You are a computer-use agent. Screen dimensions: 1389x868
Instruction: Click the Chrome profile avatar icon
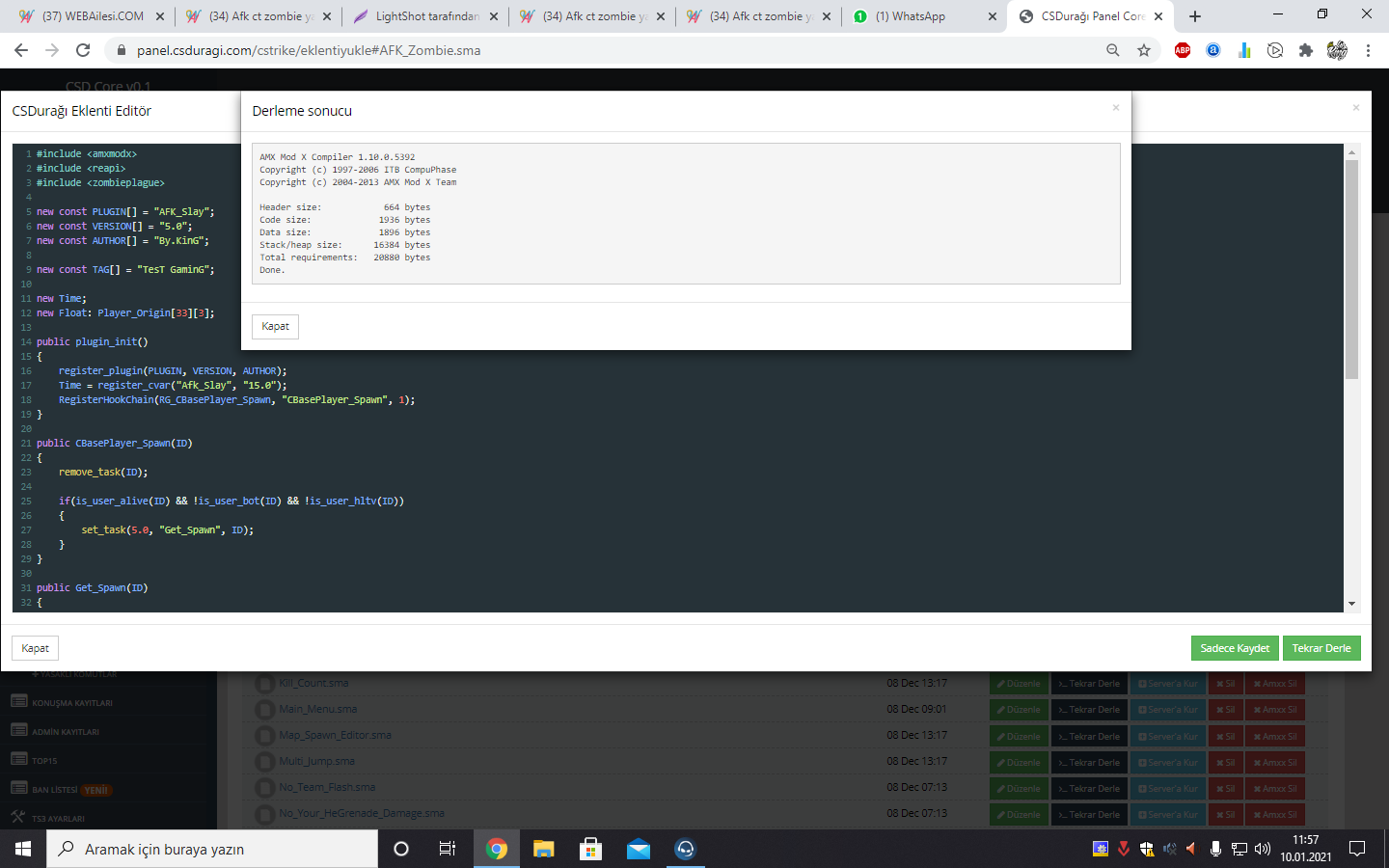1337,50
